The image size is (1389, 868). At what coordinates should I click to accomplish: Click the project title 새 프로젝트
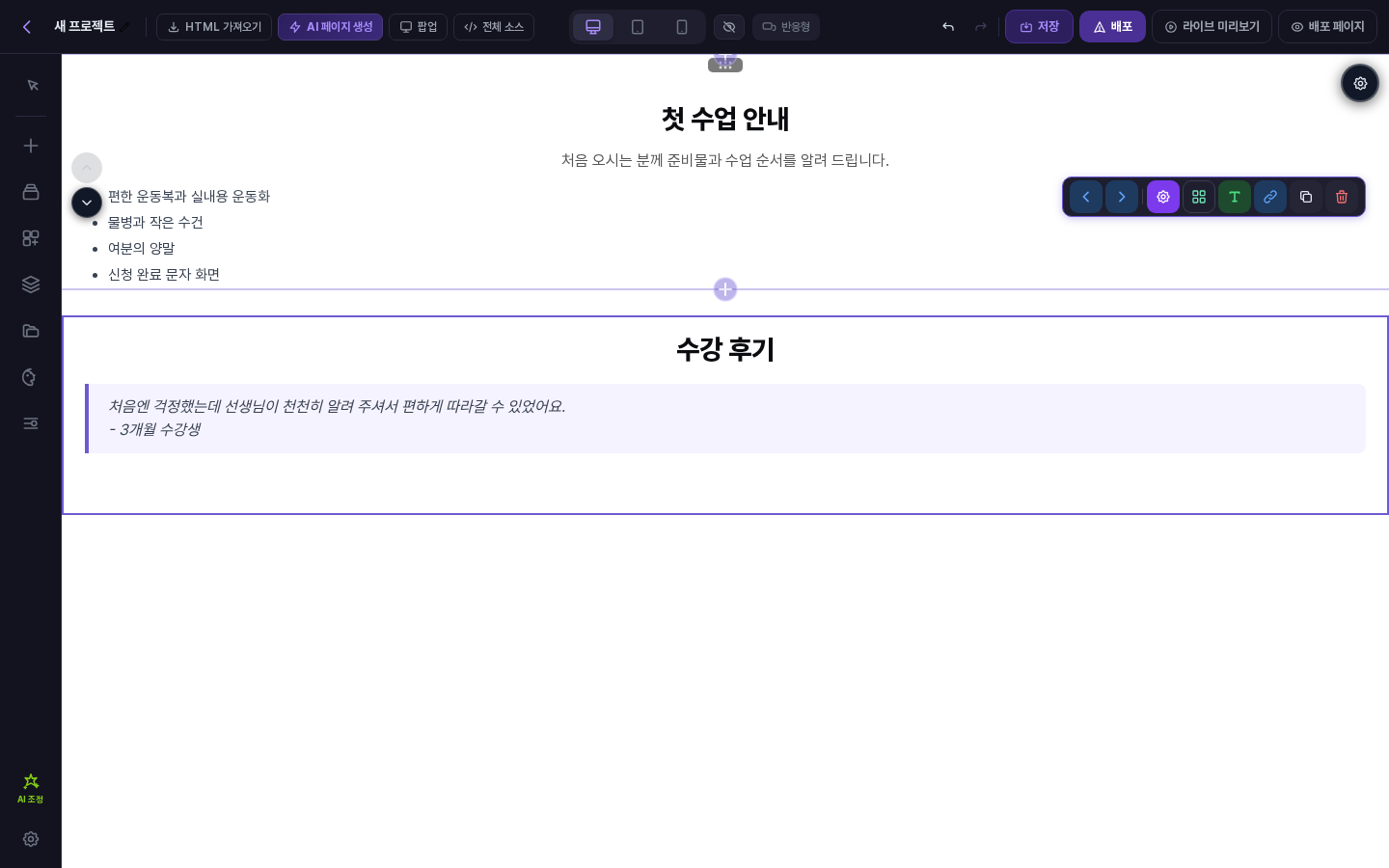[x=84, y=27]
